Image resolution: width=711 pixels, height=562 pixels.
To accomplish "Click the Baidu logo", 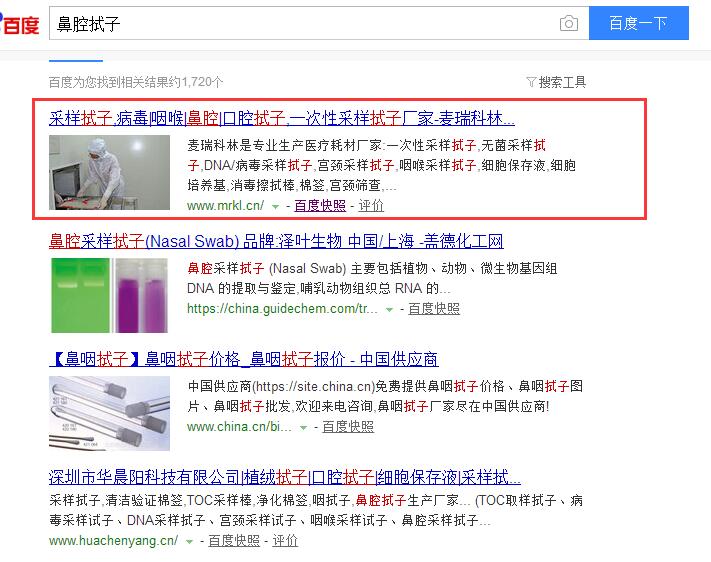I will point(19,24).
